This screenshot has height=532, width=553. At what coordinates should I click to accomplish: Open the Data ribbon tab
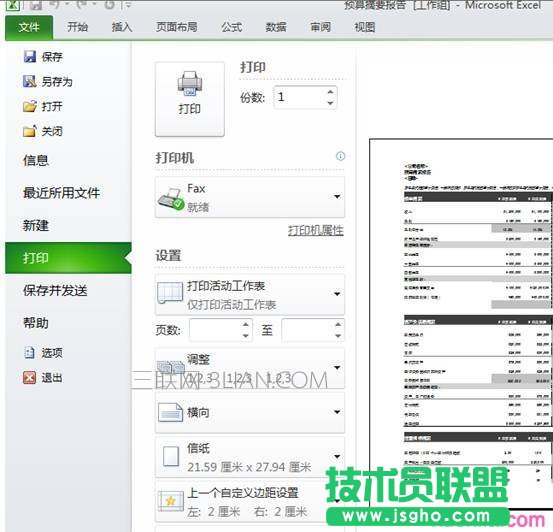click(x=276, y=27)
